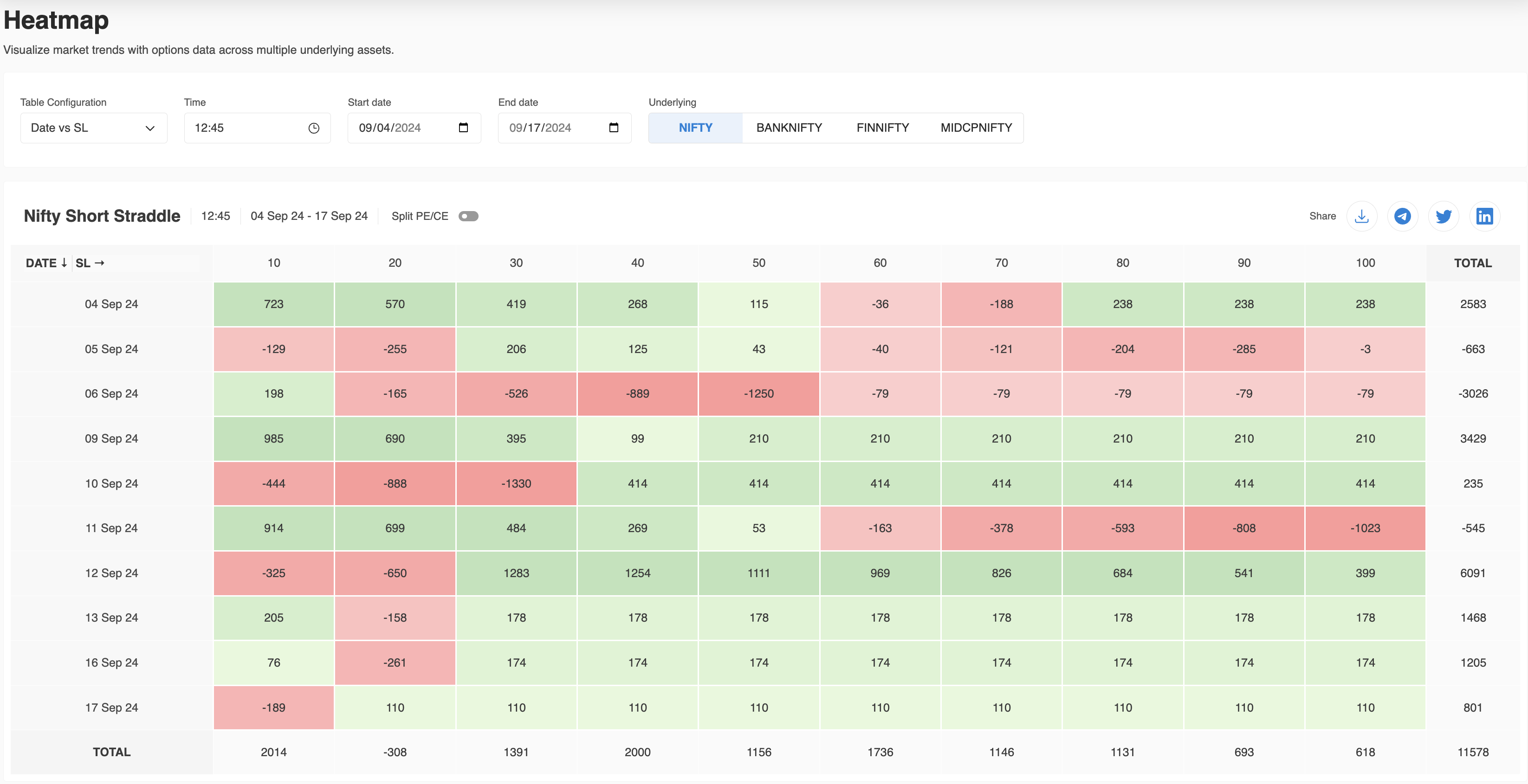Click the TOTAL column header
The height and width of the screenshot is (784, 1528).
pos(1472,263)
